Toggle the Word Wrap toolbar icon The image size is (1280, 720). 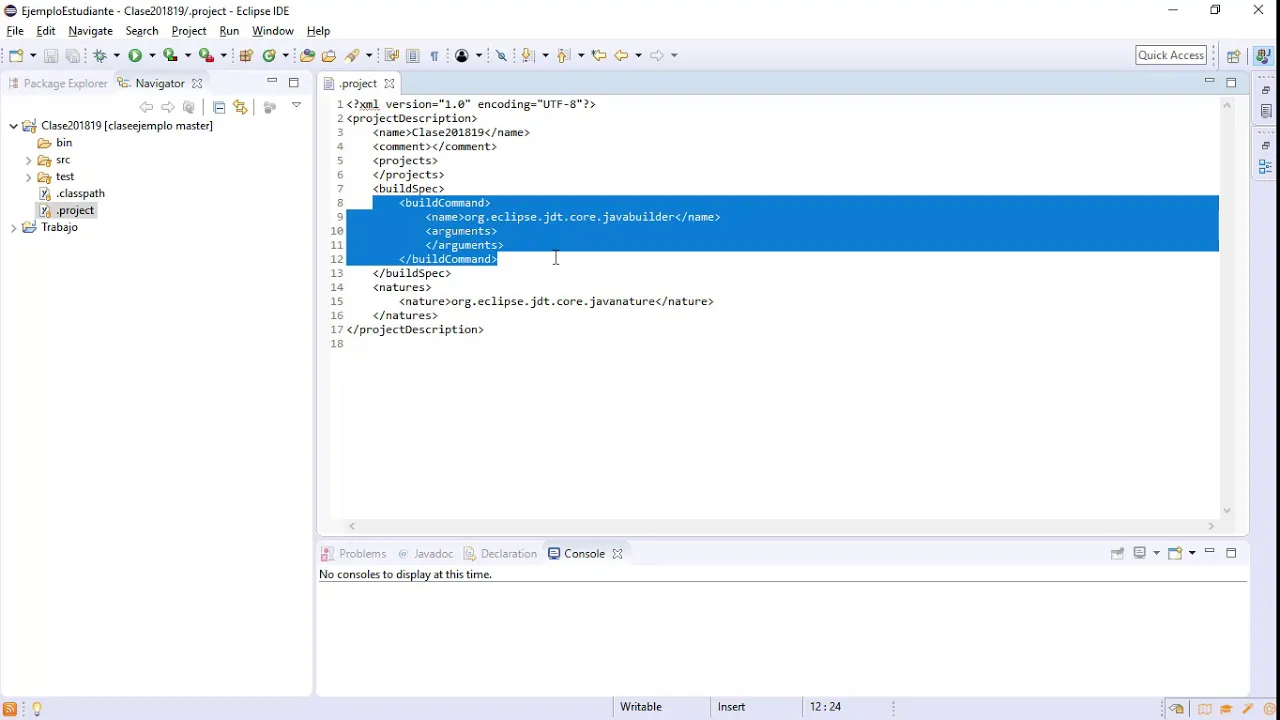tap(391, 56)
